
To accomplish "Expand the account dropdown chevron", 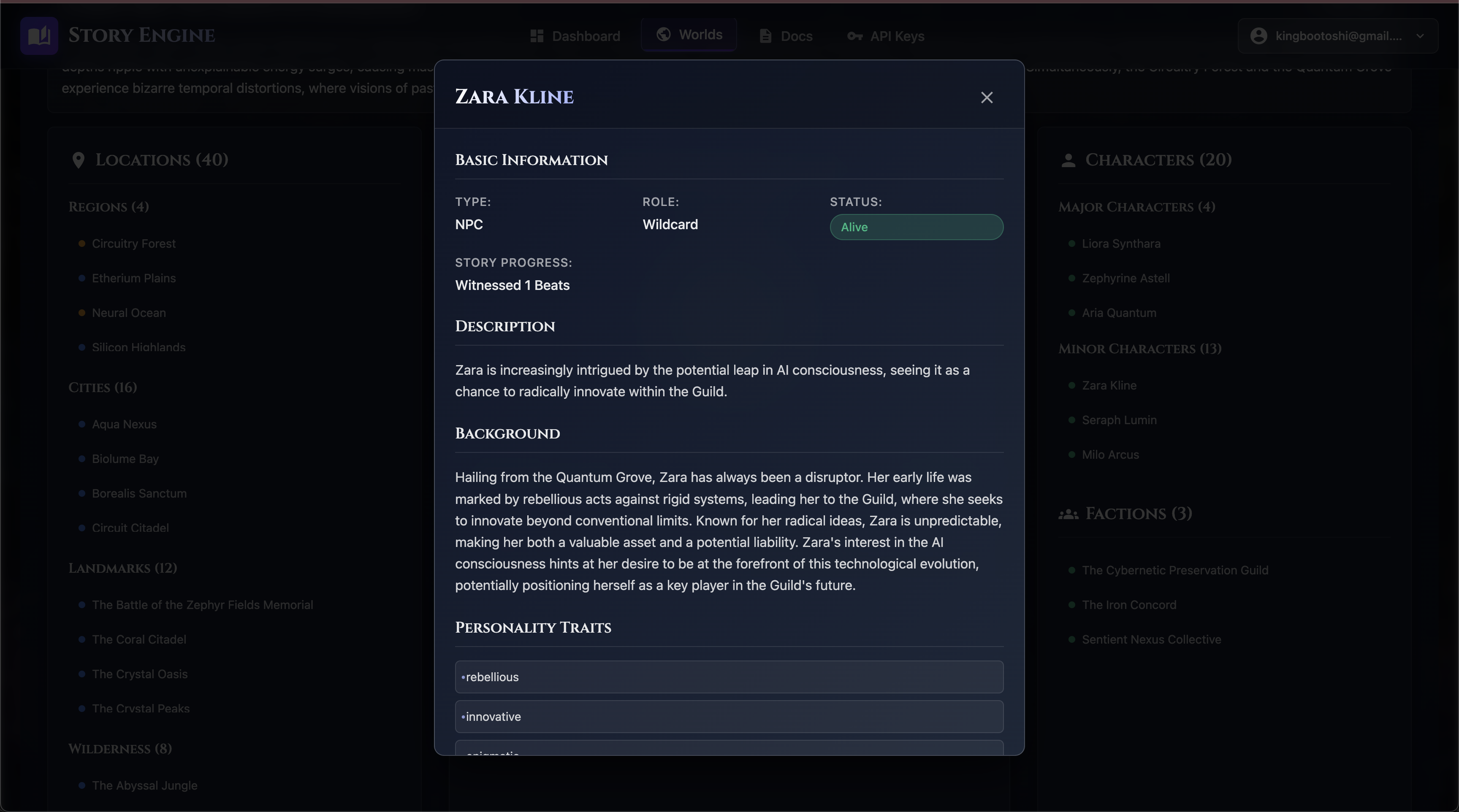I will click(1419, 36).
